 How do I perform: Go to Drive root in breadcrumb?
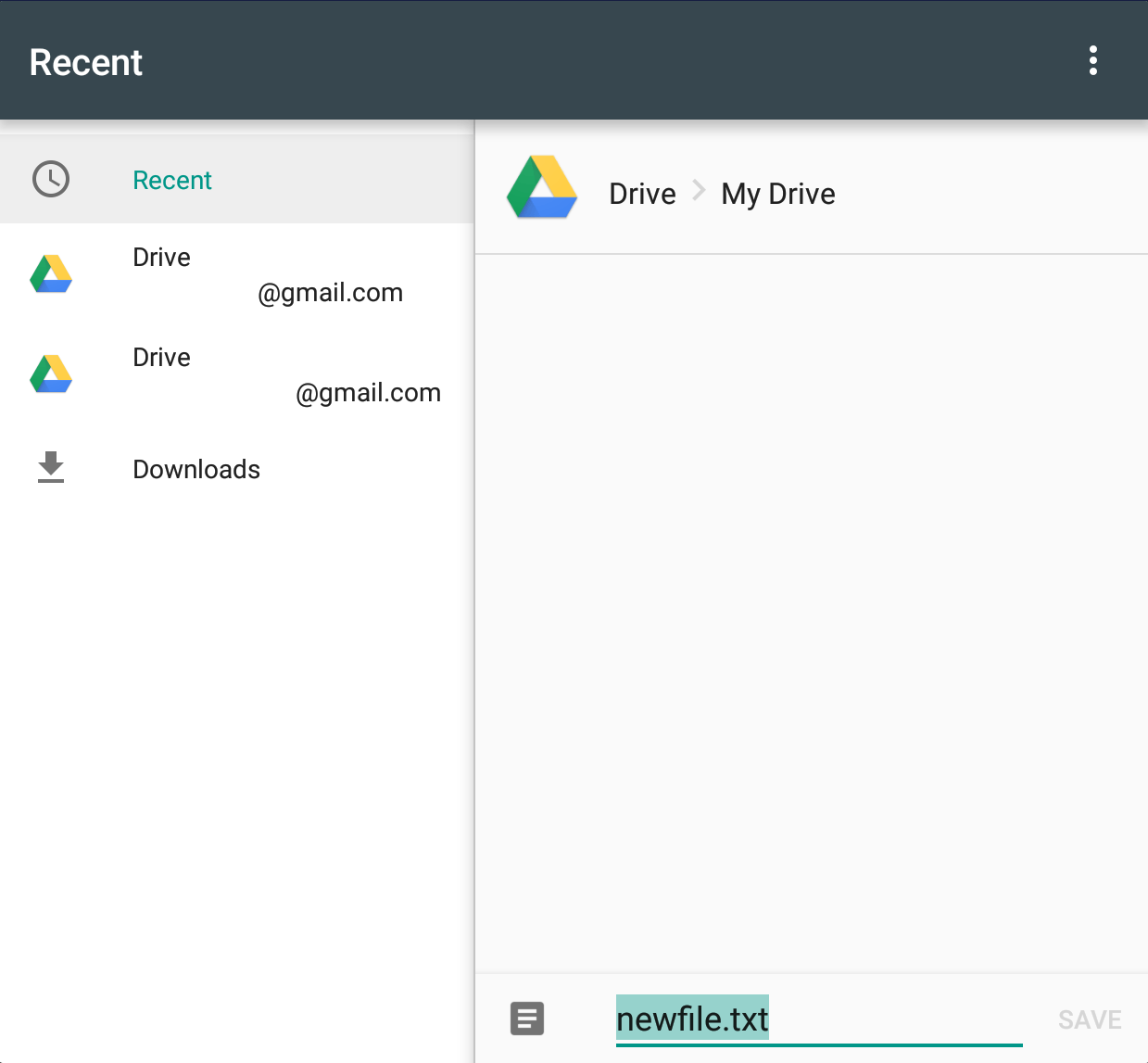(x=642, y=194)
